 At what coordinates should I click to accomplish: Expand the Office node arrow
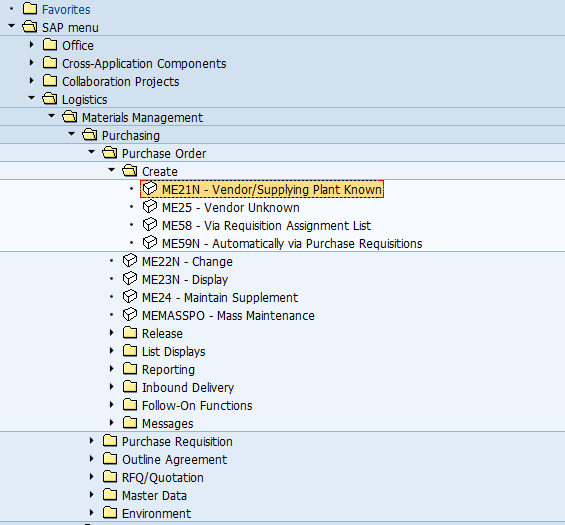point(32,44)
